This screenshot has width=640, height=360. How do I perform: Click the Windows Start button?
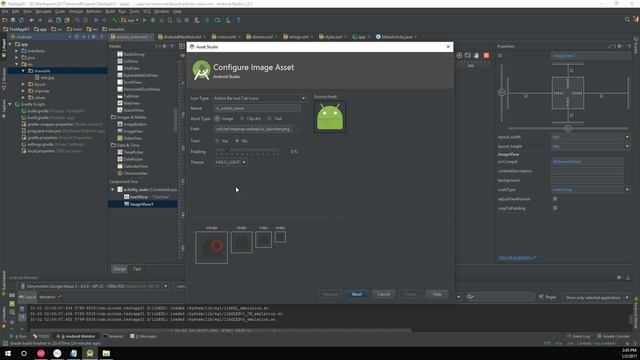8,353
